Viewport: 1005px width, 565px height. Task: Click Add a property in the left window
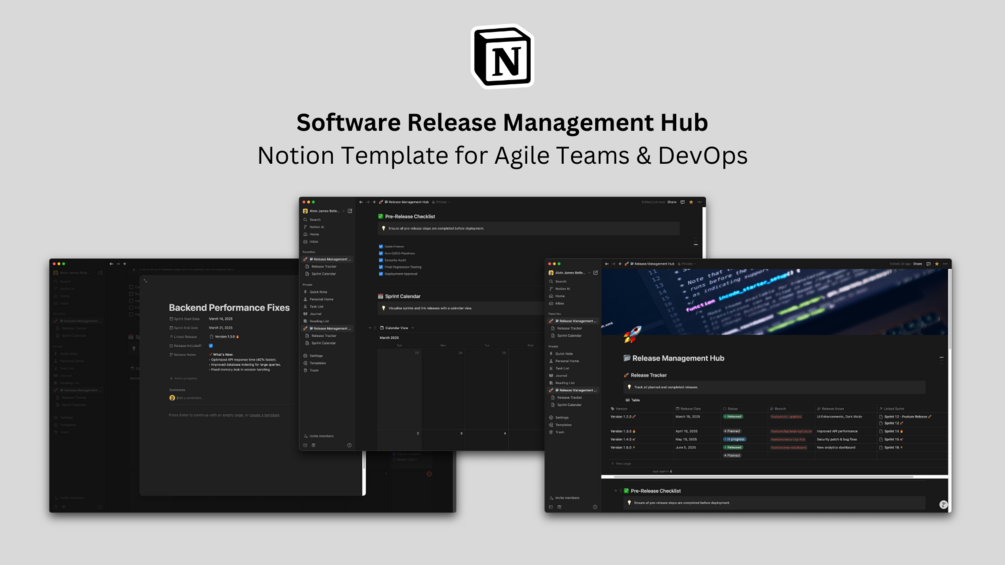[183, 379]
